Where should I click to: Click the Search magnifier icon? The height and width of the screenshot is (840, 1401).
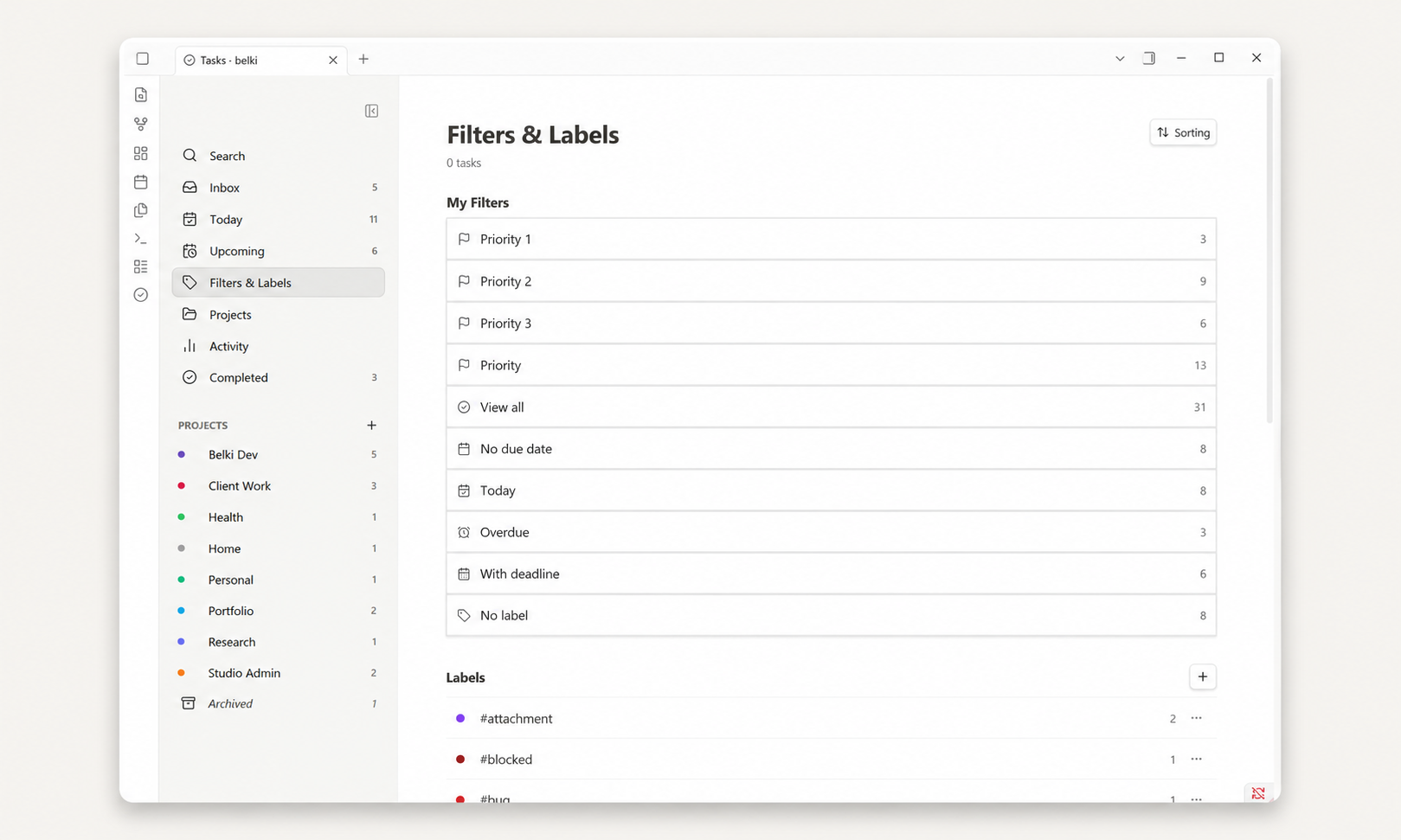click(190, 156)
